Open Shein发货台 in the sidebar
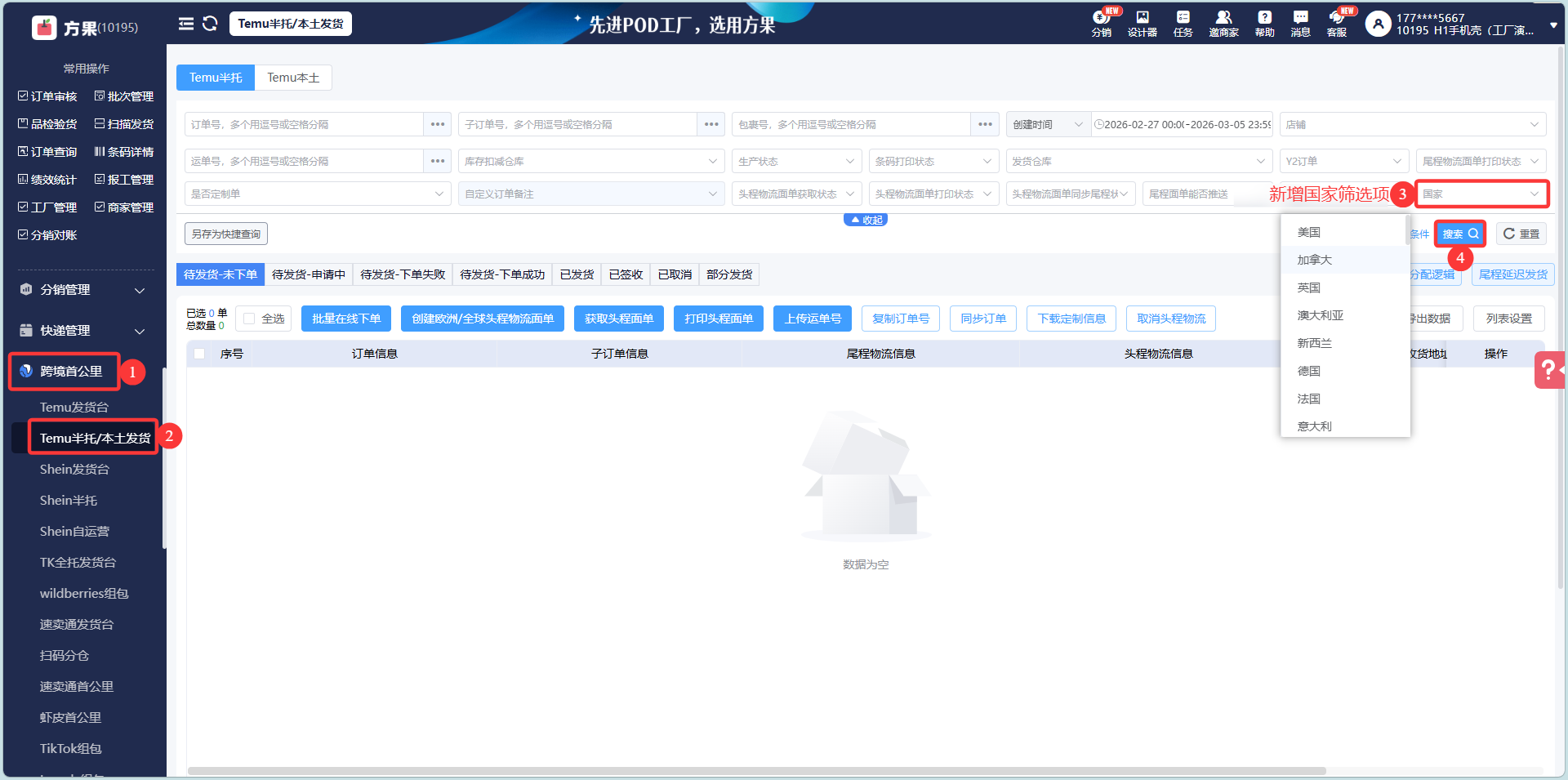 [74, 470]
